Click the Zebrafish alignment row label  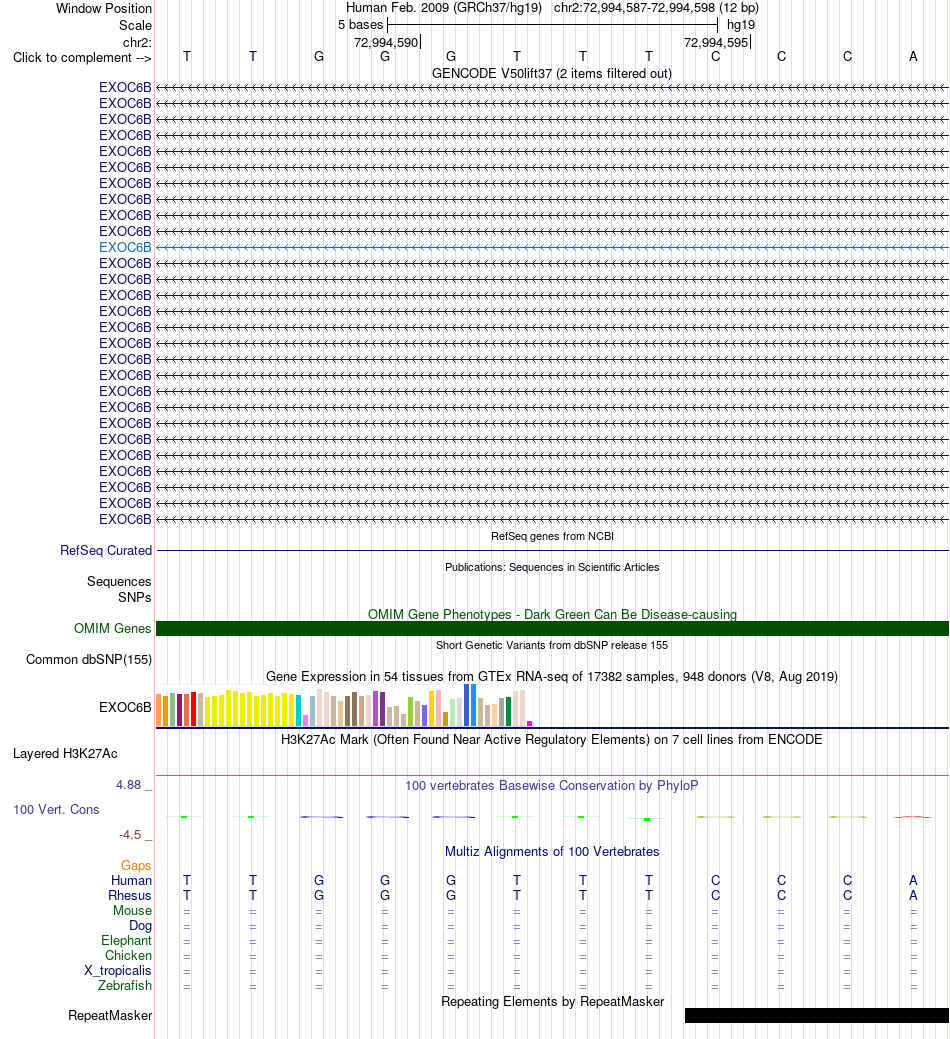(125, 985)
